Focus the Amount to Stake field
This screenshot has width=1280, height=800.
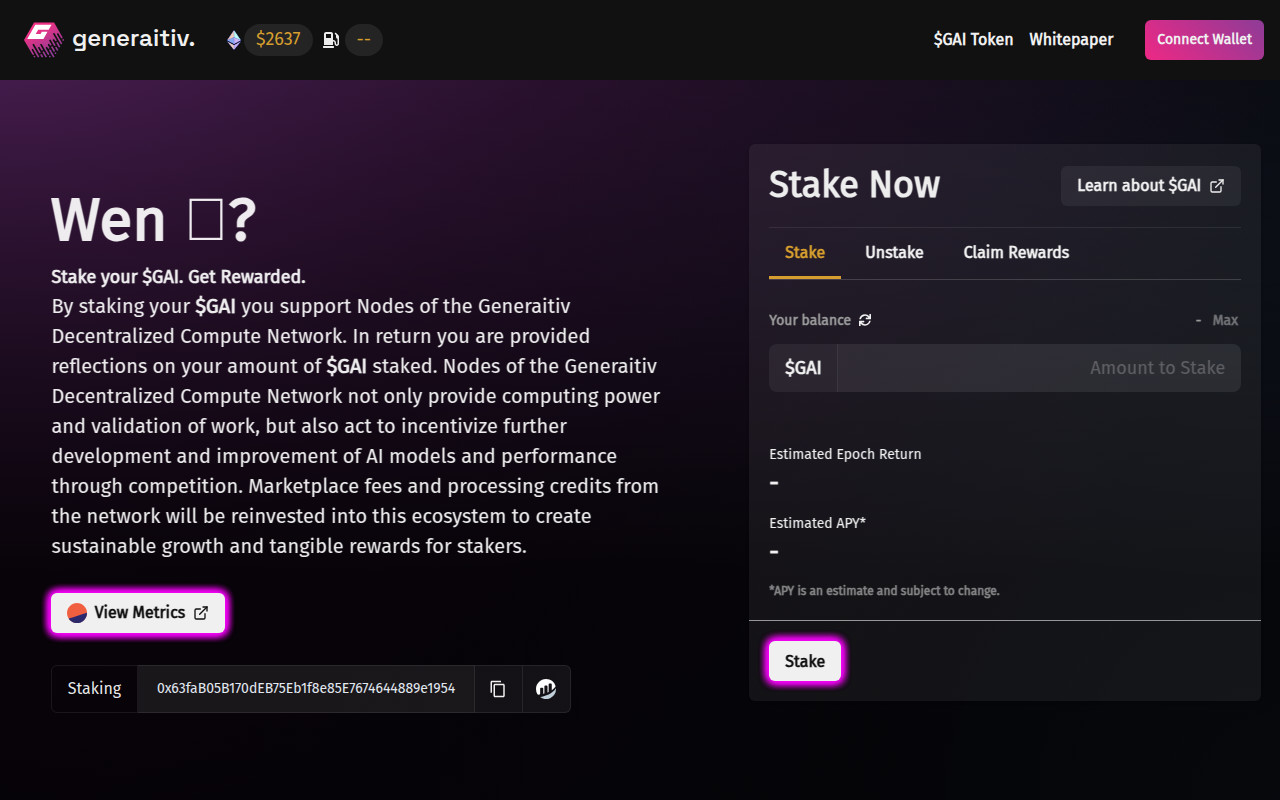(1038, 368)
